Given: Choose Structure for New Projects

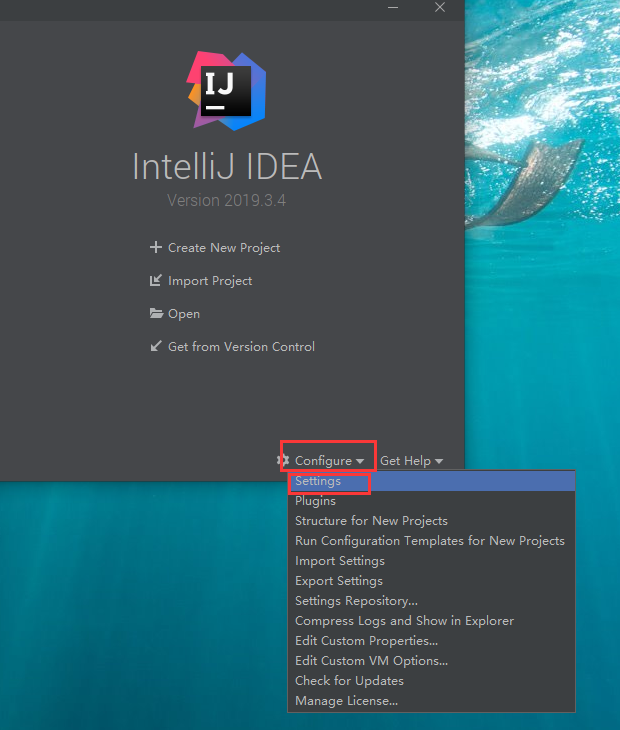Looking at the screenshot, I should [x=431, y=521].
